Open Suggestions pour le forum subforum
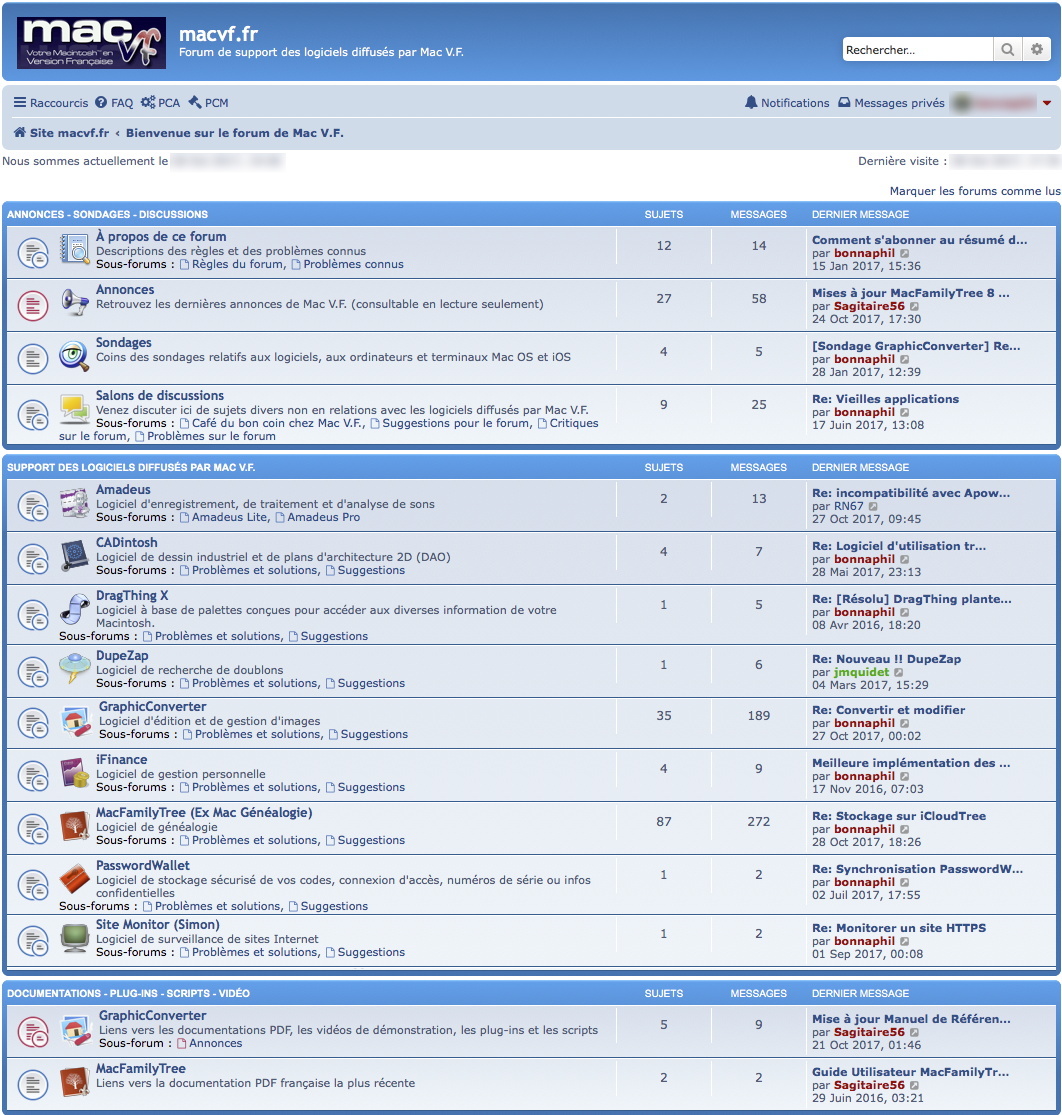The width and height of the screenshot is (1062, 1115). coord(450,422)
